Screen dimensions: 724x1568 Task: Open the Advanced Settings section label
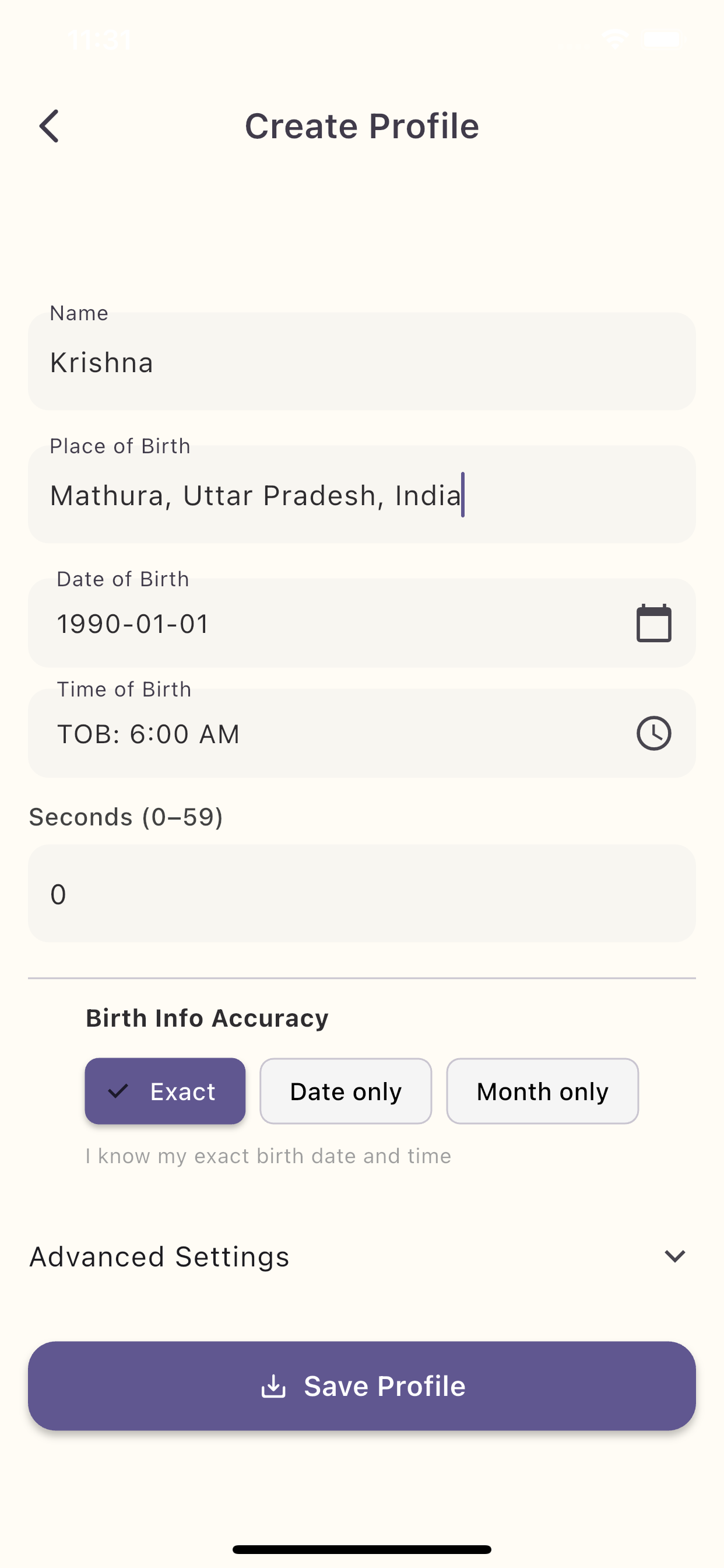(x=159, y=1256)
